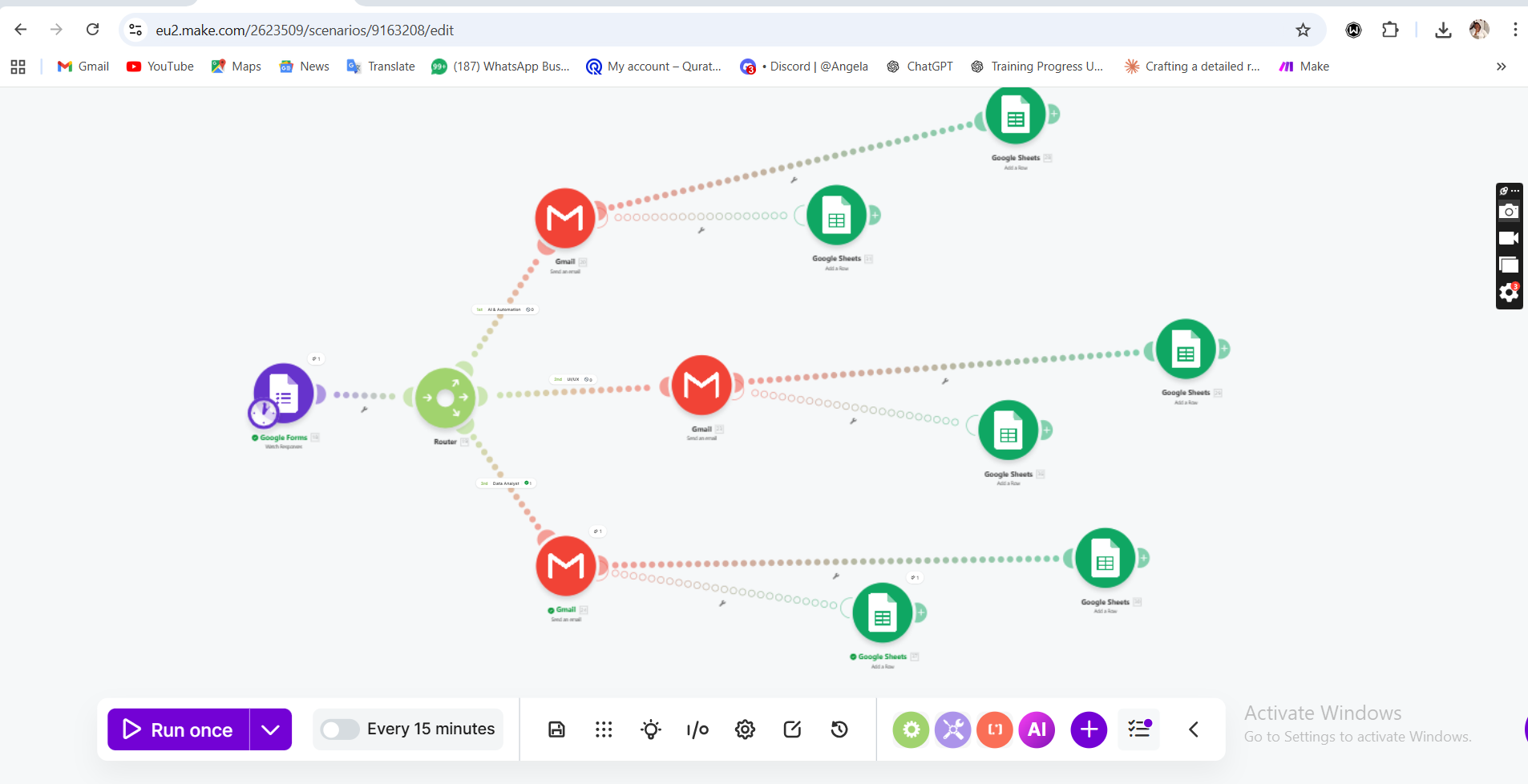Open the AI tools button
The height and width of the screenshot is (784, 1528).
pos(1037,729)
